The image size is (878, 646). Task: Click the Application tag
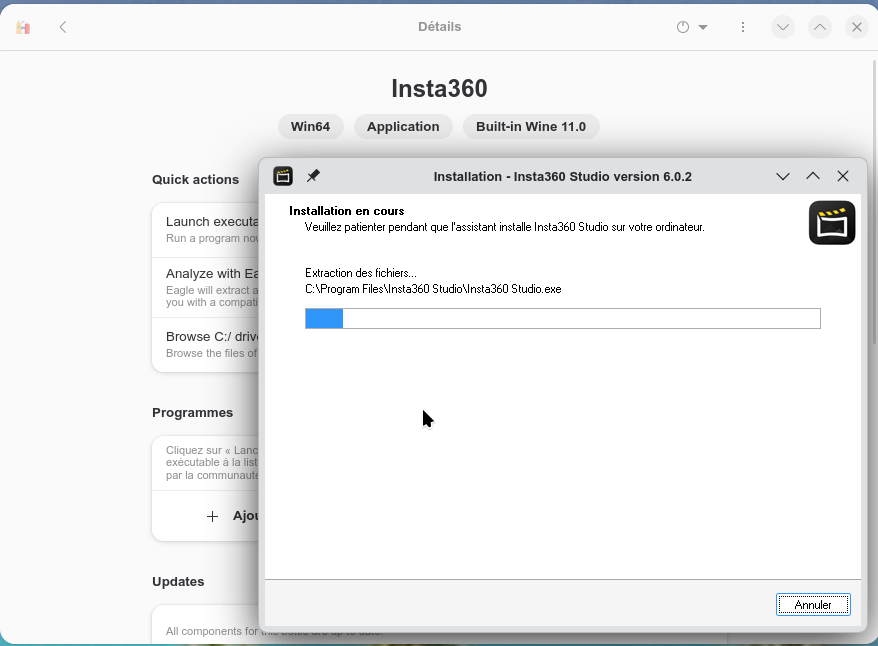click(403, 127)
